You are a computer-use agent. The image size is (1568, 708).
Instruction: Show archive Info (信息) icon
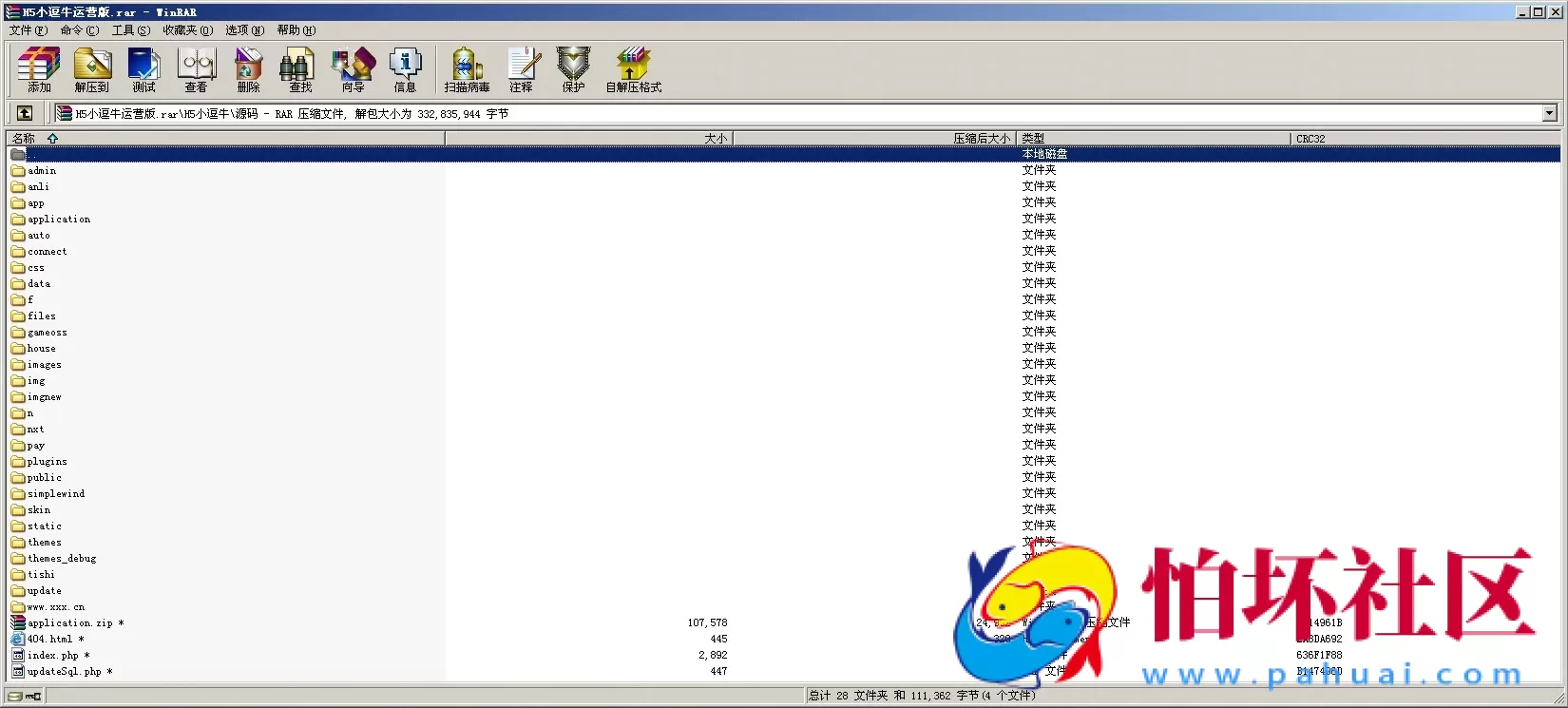[x=405, y=70]
